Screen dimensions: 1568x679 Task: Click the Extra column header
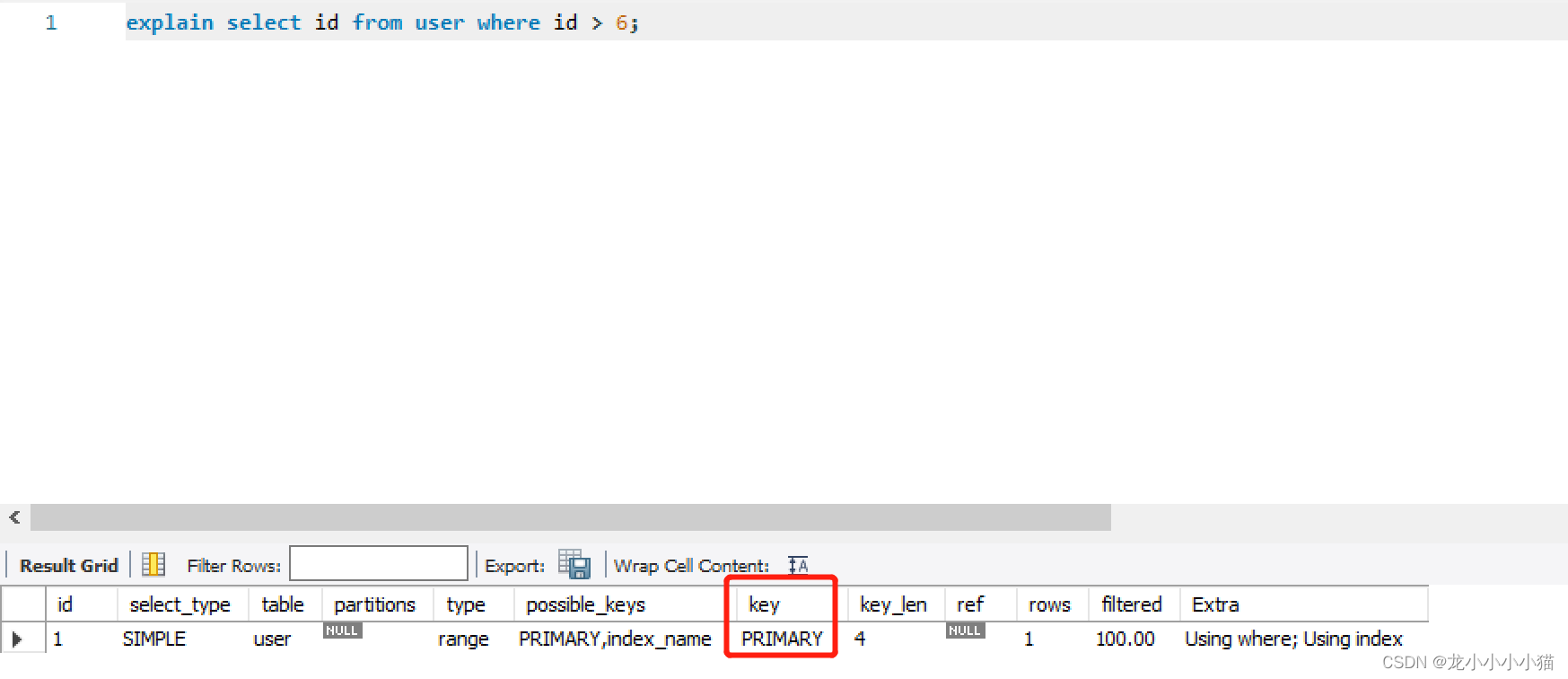[1304, 604]
